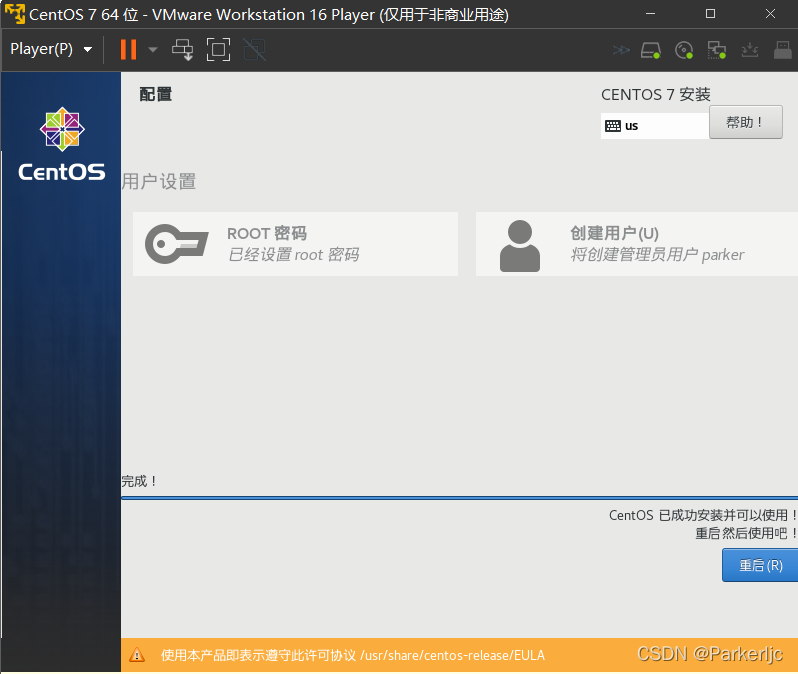Click the 已经设置 root 密码 status text

point(294,255)
